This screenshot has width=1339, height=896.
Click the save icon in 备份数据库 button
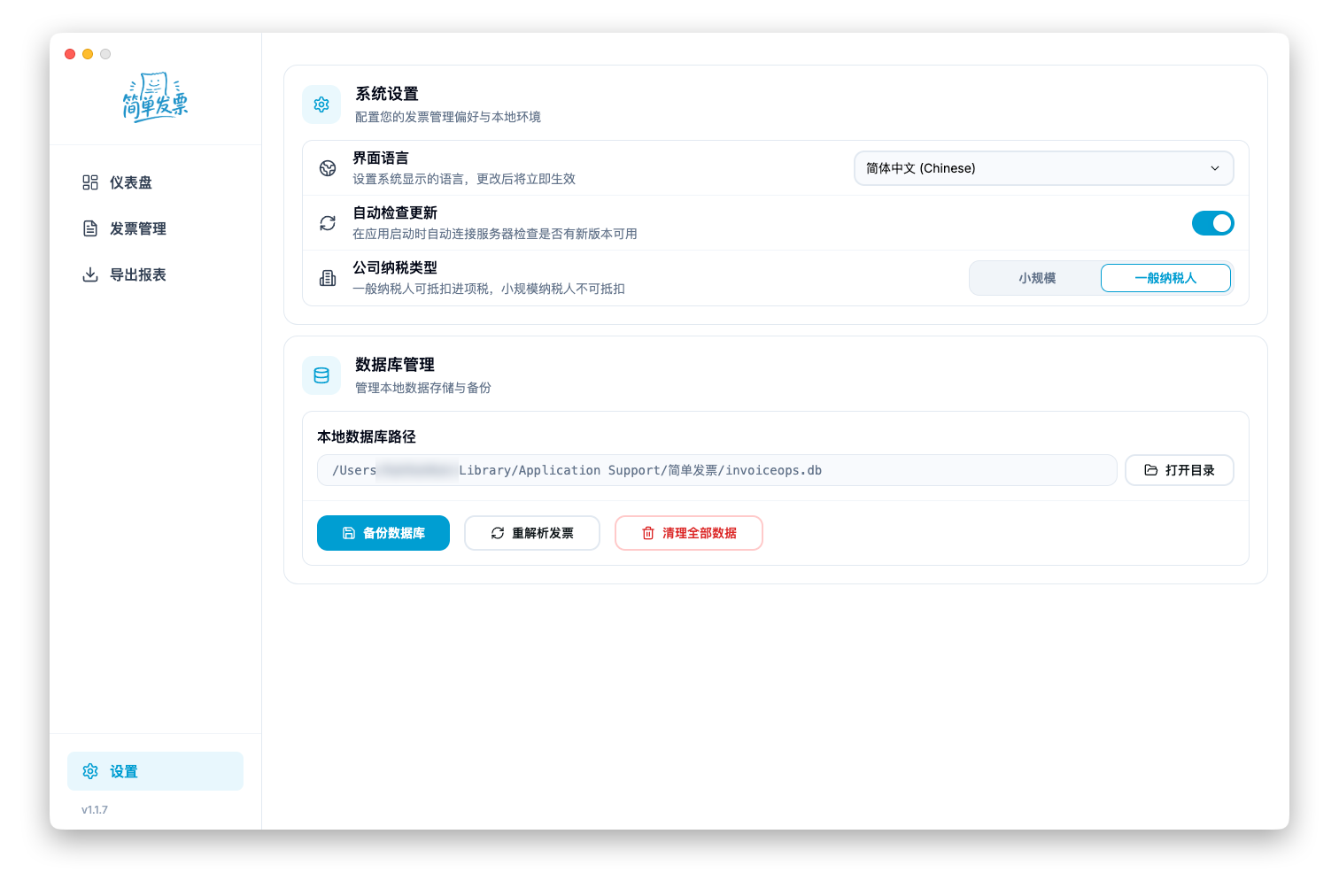pos(349,533)
